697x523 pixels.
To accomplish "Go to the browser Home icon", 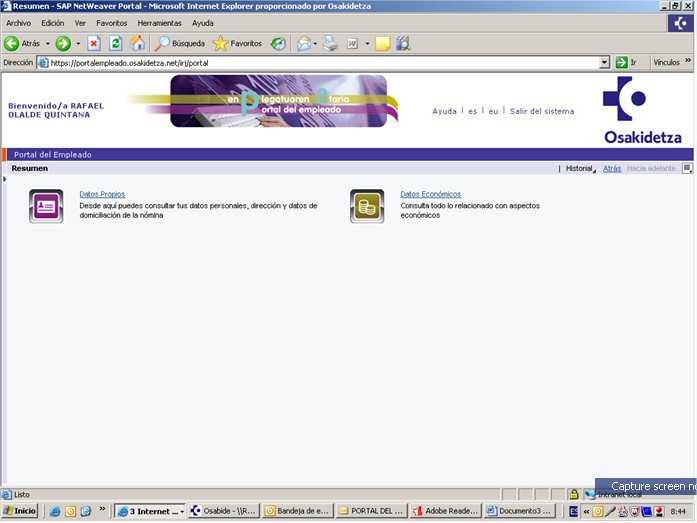I will (137, 43).
